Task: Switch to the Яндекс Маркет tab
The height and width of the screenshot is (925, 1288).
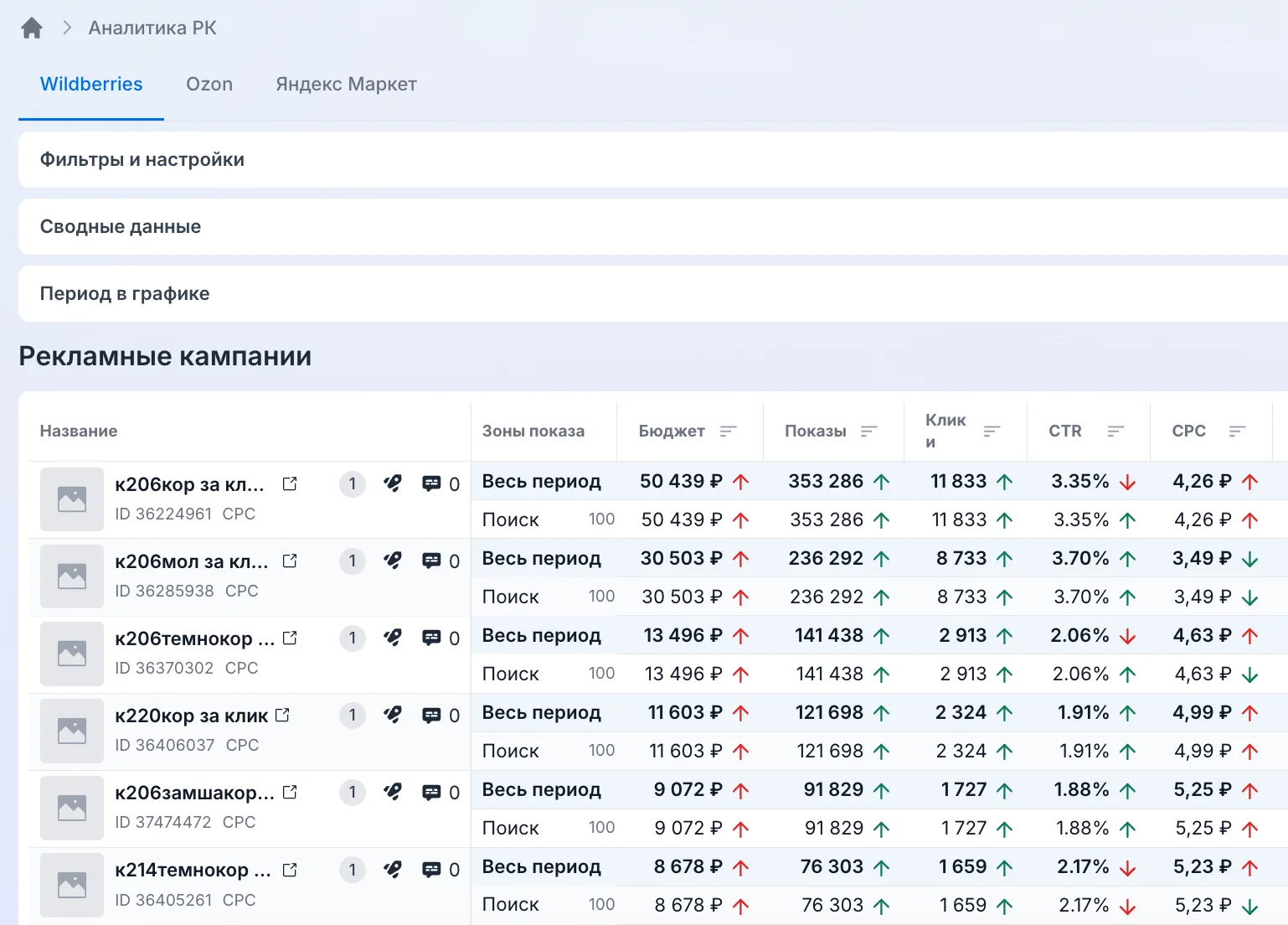Action: click(346, 84)
